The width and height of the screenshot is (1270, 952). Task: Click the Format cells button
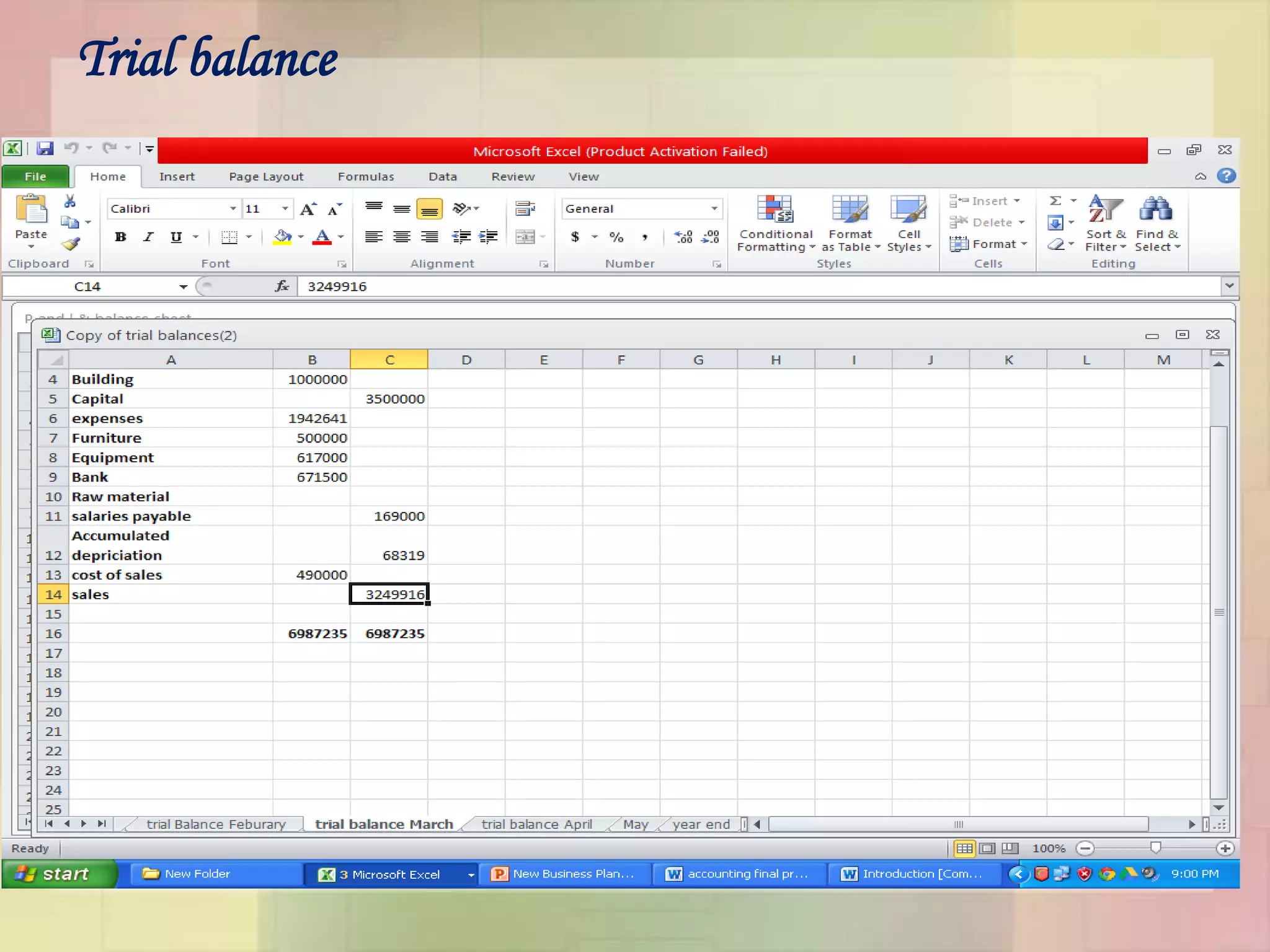[988, 244]
